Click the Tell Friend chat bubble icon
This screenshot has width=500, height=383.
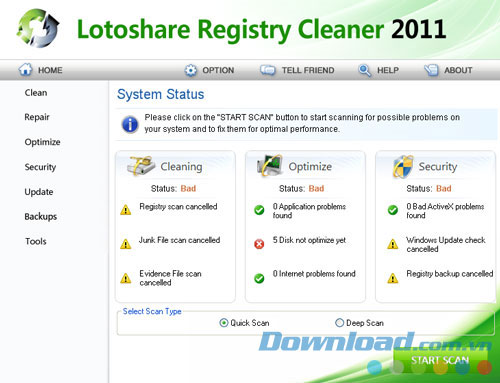268,70
